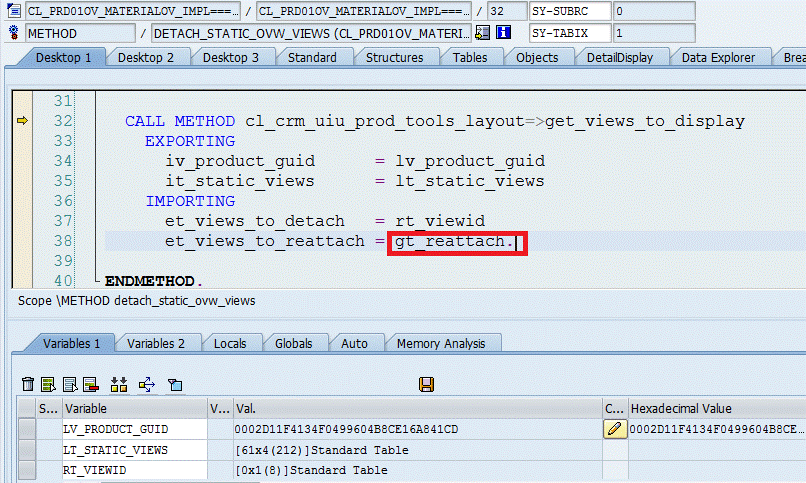This screenshot has height=483, width=806.
Task: Select the row selector for LT_STATIC_VIEWS
Action: tap(27, 450)
